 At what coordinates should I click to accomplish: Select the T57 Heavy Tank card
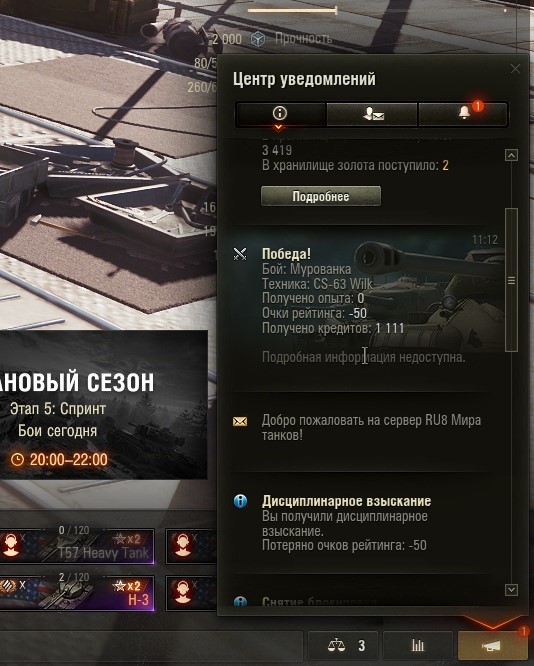click(x=77, y=546)
